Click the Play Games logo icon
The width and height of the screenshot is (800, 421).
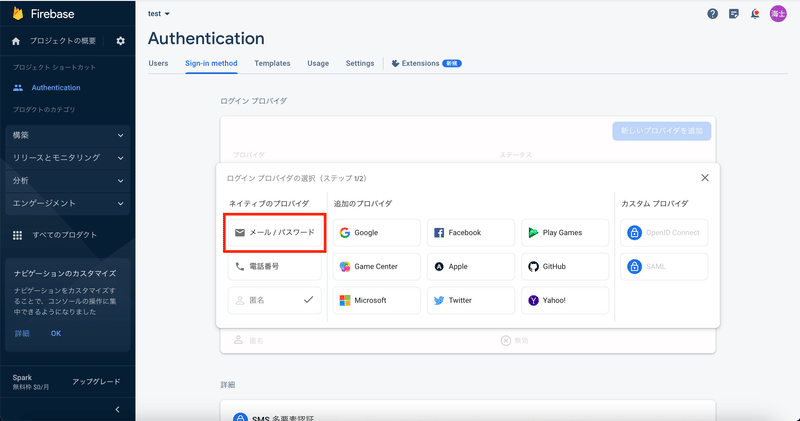click(533, 233)
